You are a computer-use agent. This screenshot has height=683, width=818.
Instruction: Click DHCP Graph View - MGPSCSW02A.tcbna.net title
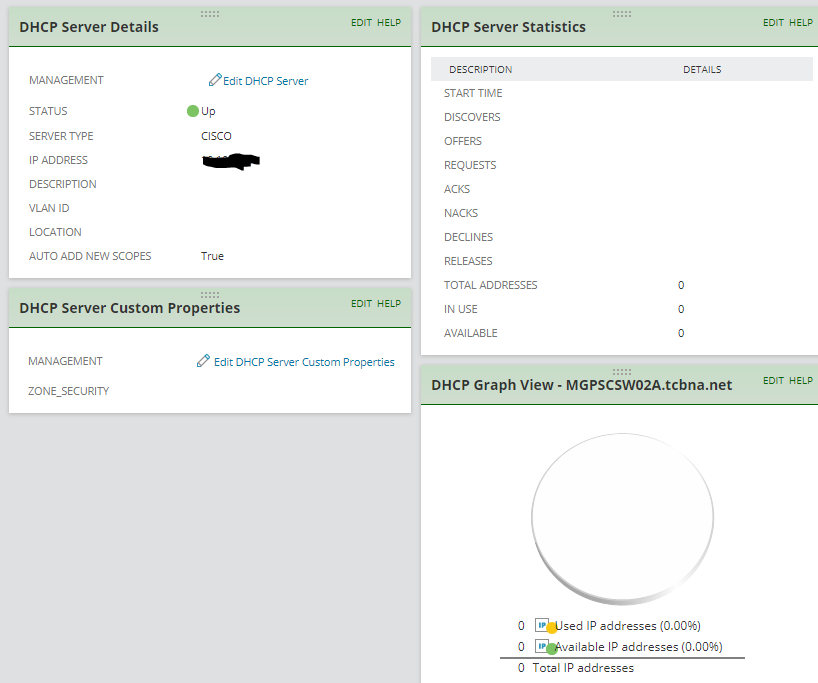(581, 385)
